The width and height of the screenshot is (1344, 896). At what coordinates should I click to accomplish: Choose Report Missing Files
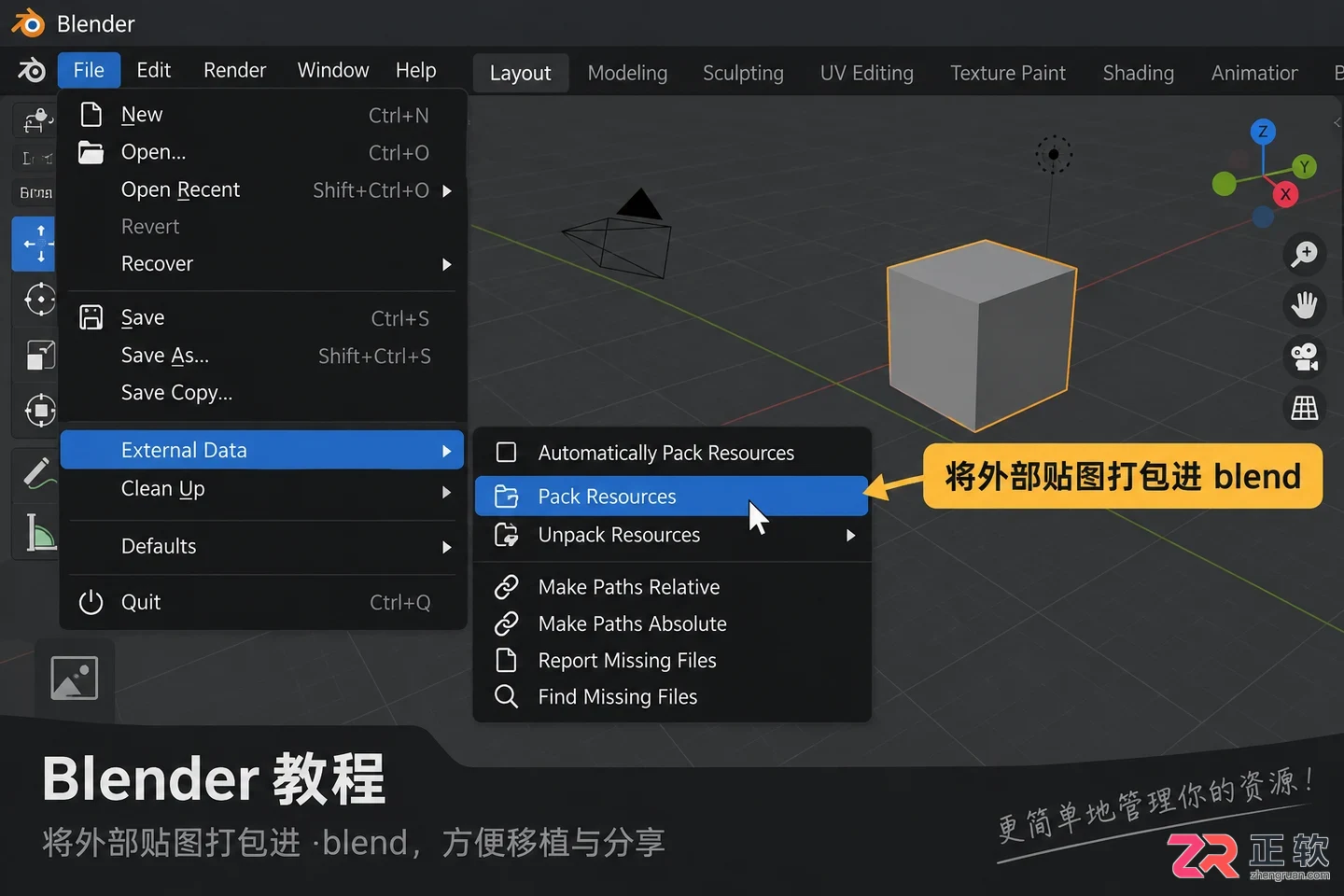[x=672, y=661]
